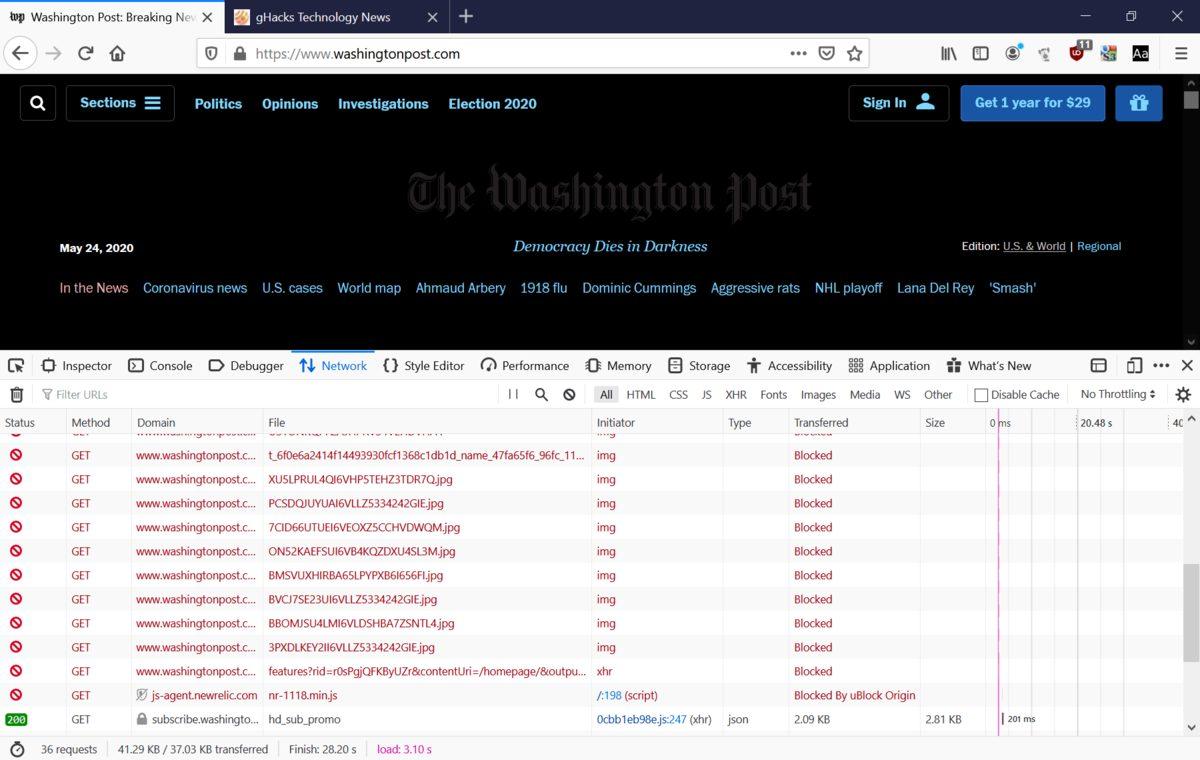Click the tracking protection shield icon
This screenshot has height=760, width=1200.
211,53
